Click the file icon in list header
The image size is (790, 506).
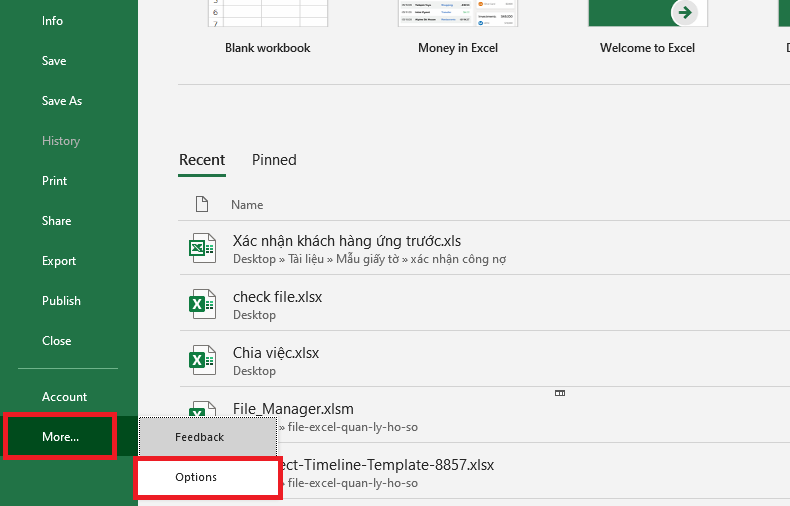click(202, 204)
